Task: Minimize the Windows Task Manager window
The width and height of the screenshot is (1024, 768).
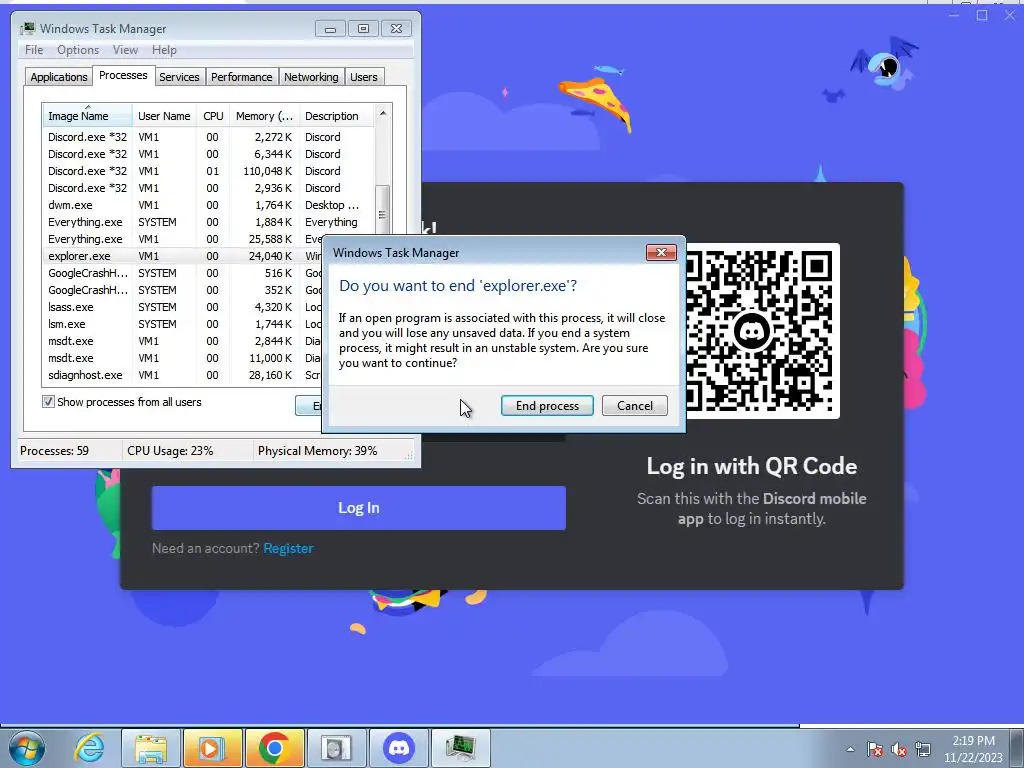Action: click(x=330, y=29)
